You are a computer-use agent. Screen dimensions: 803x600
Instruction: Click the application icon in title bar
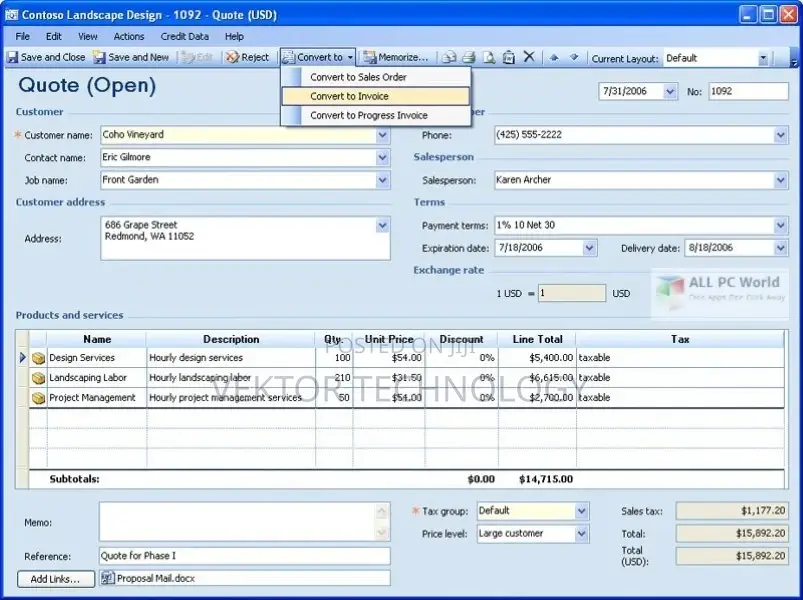click(11, 14)
